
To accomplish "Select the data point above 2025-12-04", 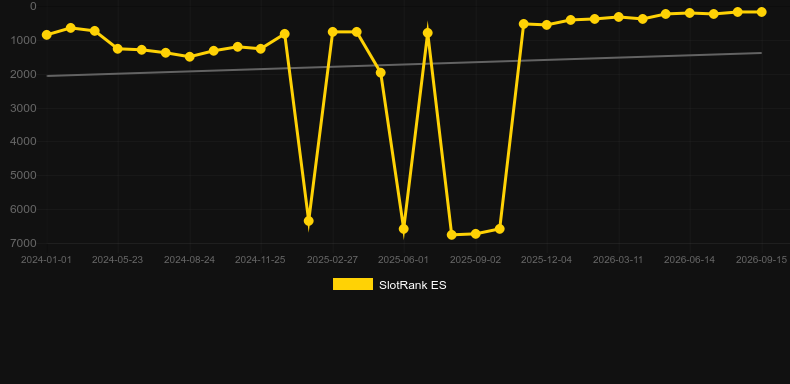I will pyautogui.click(x=547, y=25).
